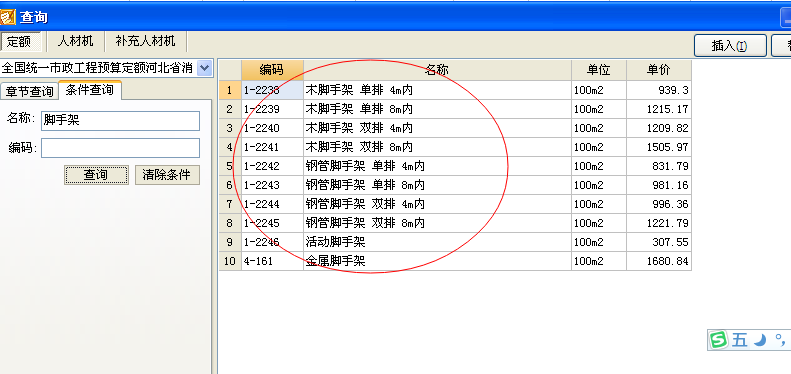Select code cell 1-2239

click(x=272, y=109)
